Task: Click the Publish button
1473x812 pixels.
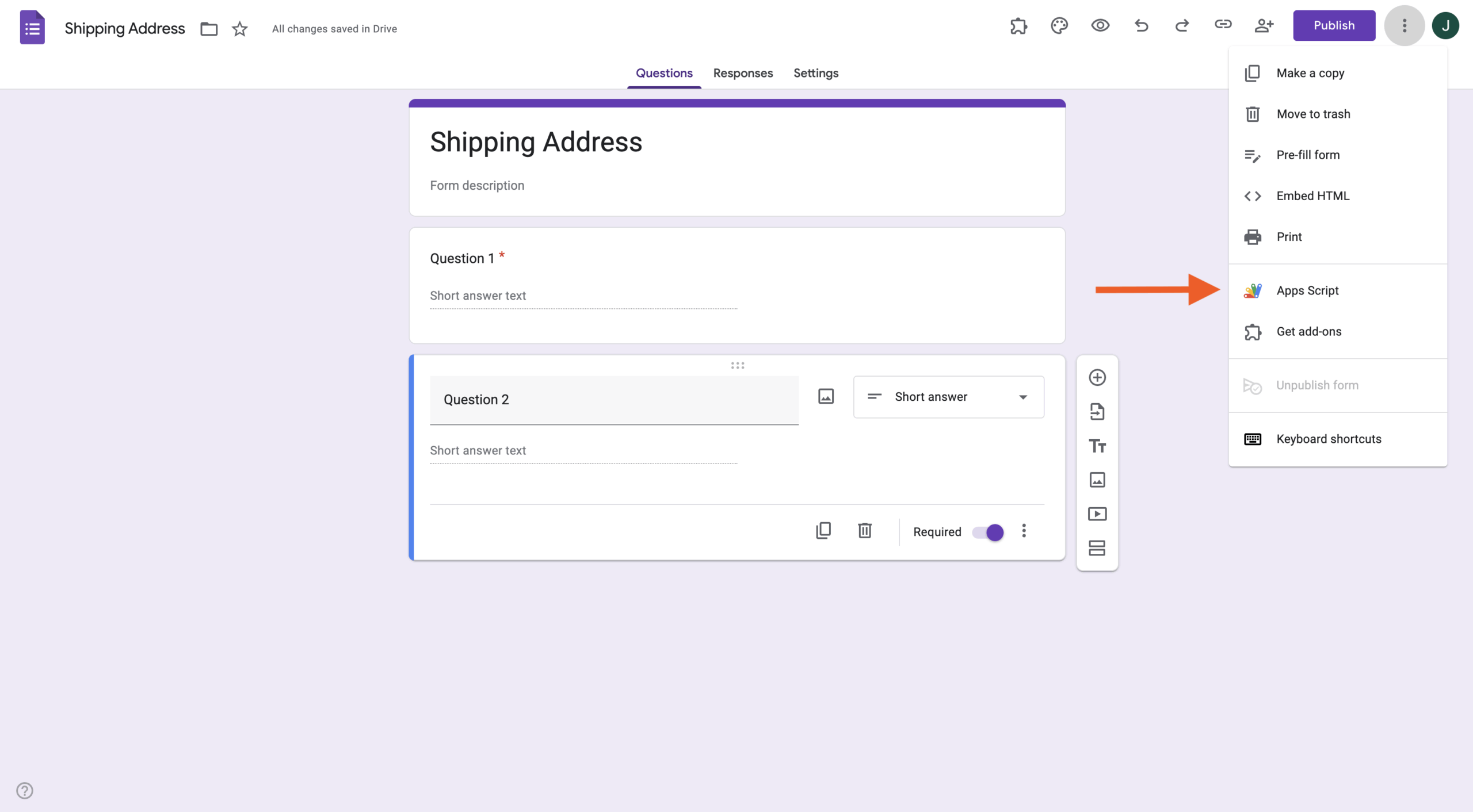Action: [1334, 25]
